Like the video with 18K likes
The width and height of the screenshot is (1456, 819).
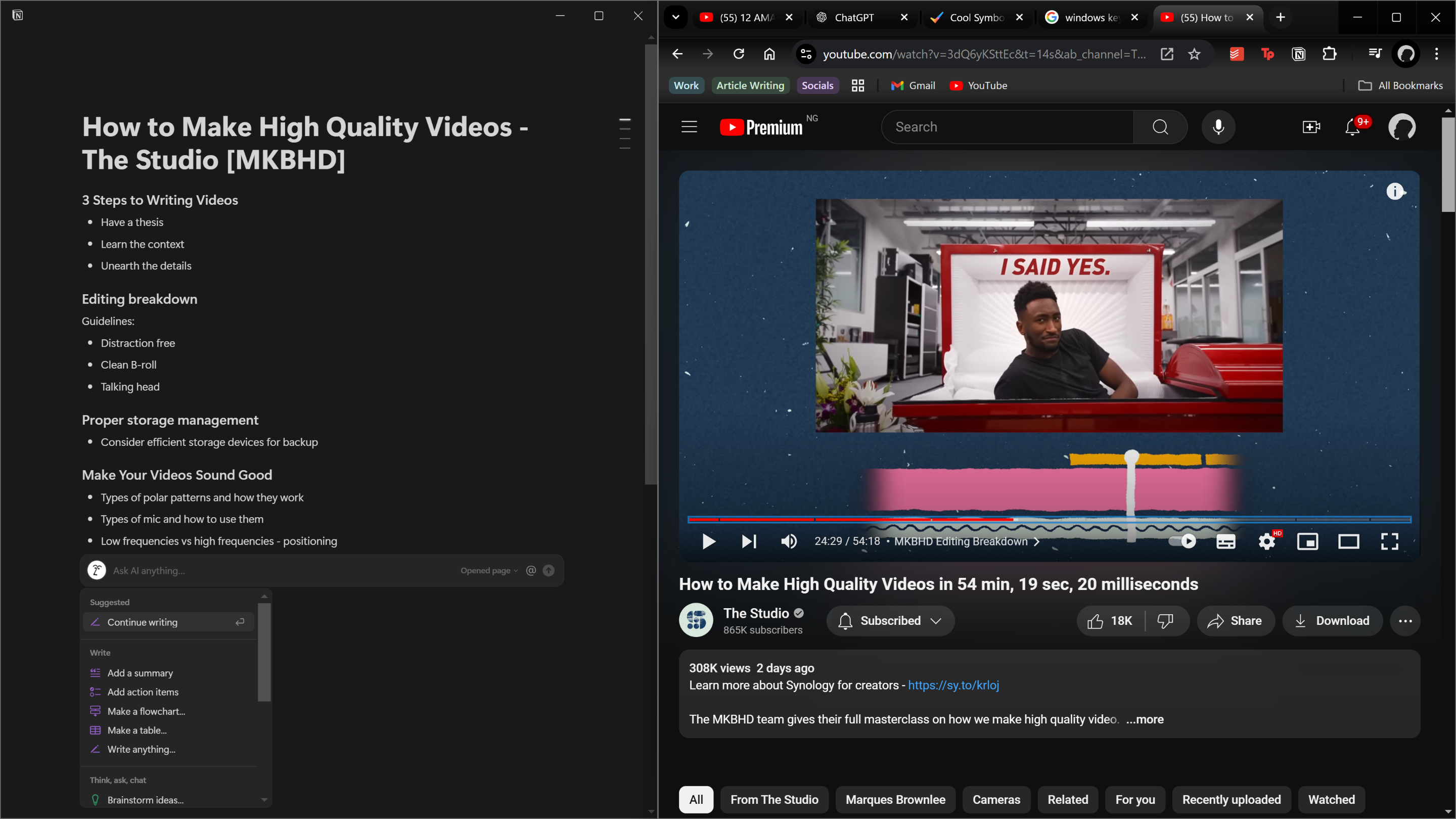(x=1110, y=621)
